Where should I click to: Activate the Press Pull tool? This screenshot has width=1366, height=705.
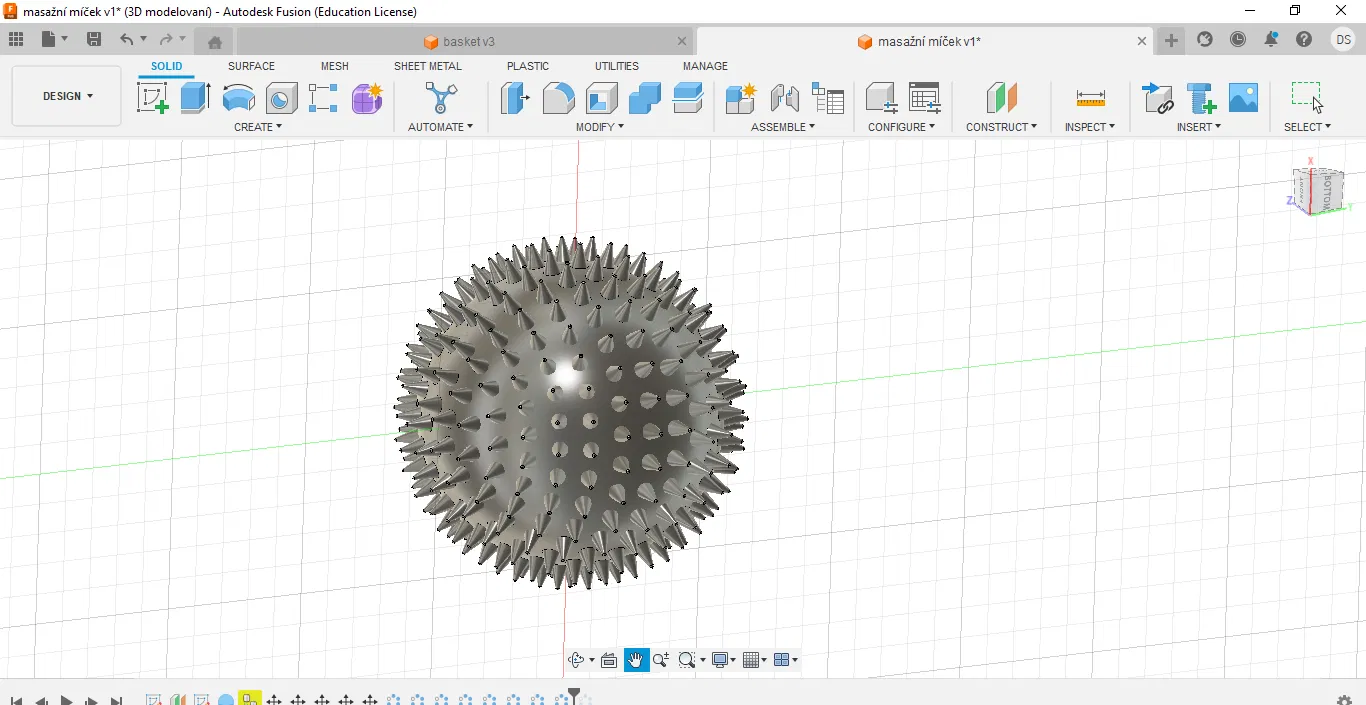[x=514, y=98]
